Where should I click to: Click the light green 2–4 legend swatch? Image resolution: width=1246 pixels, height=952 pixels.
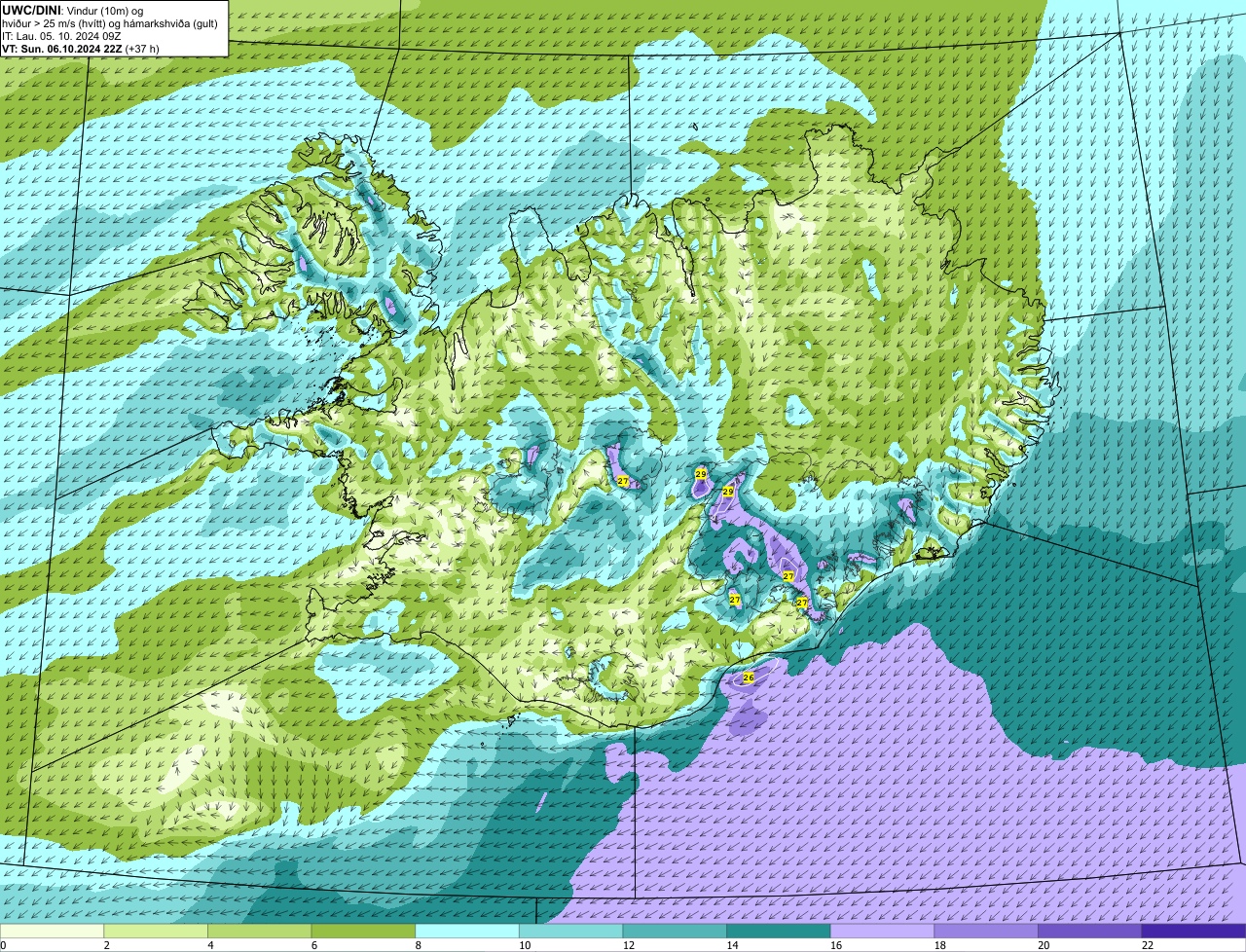[156, 932]
